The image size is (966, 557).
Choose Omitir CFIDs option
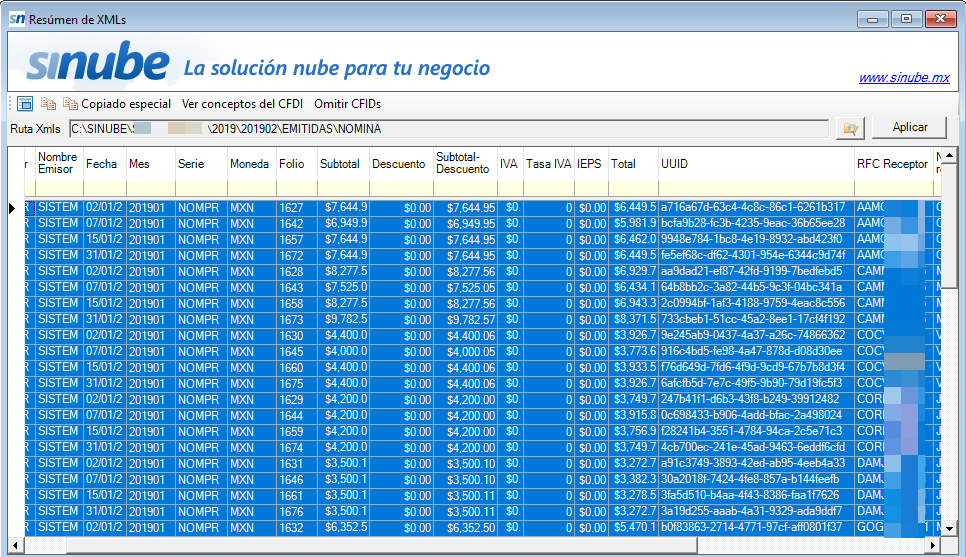pyautogui.click(x=347, y=104)
